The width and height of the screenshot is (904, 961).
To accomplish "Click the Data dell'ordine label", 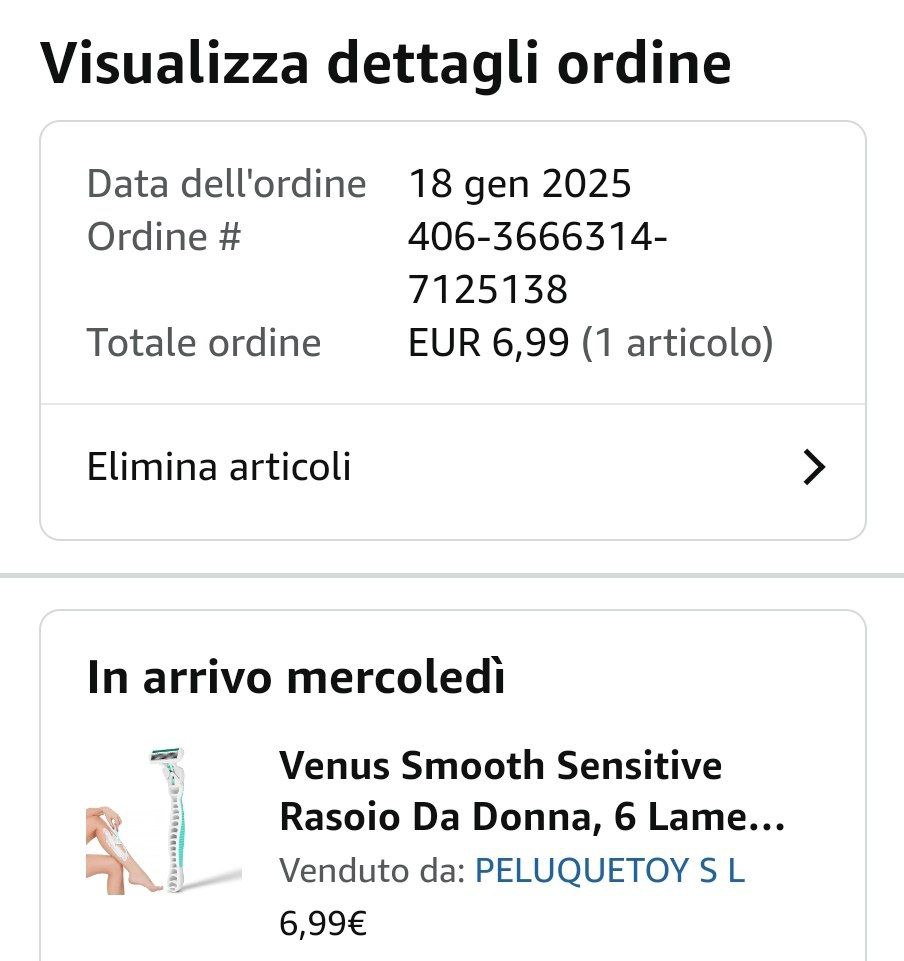I will (226, 184).
